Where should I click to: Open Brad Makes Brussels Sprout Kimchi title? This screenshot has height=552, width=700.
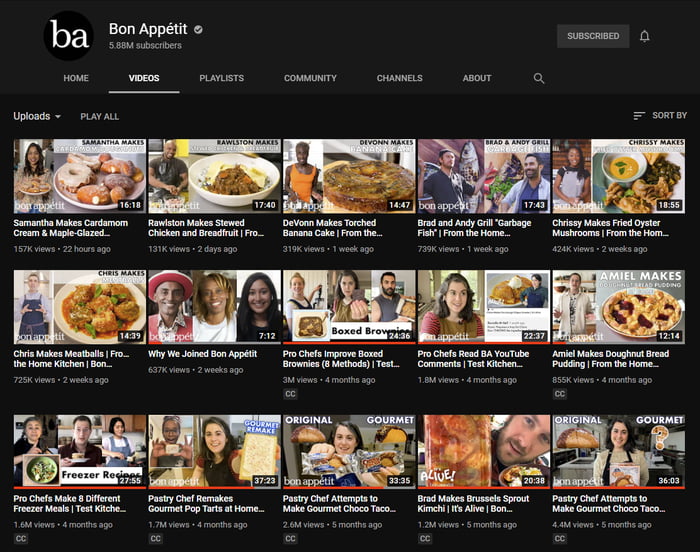pyautogui.click(x=473, y=503)
